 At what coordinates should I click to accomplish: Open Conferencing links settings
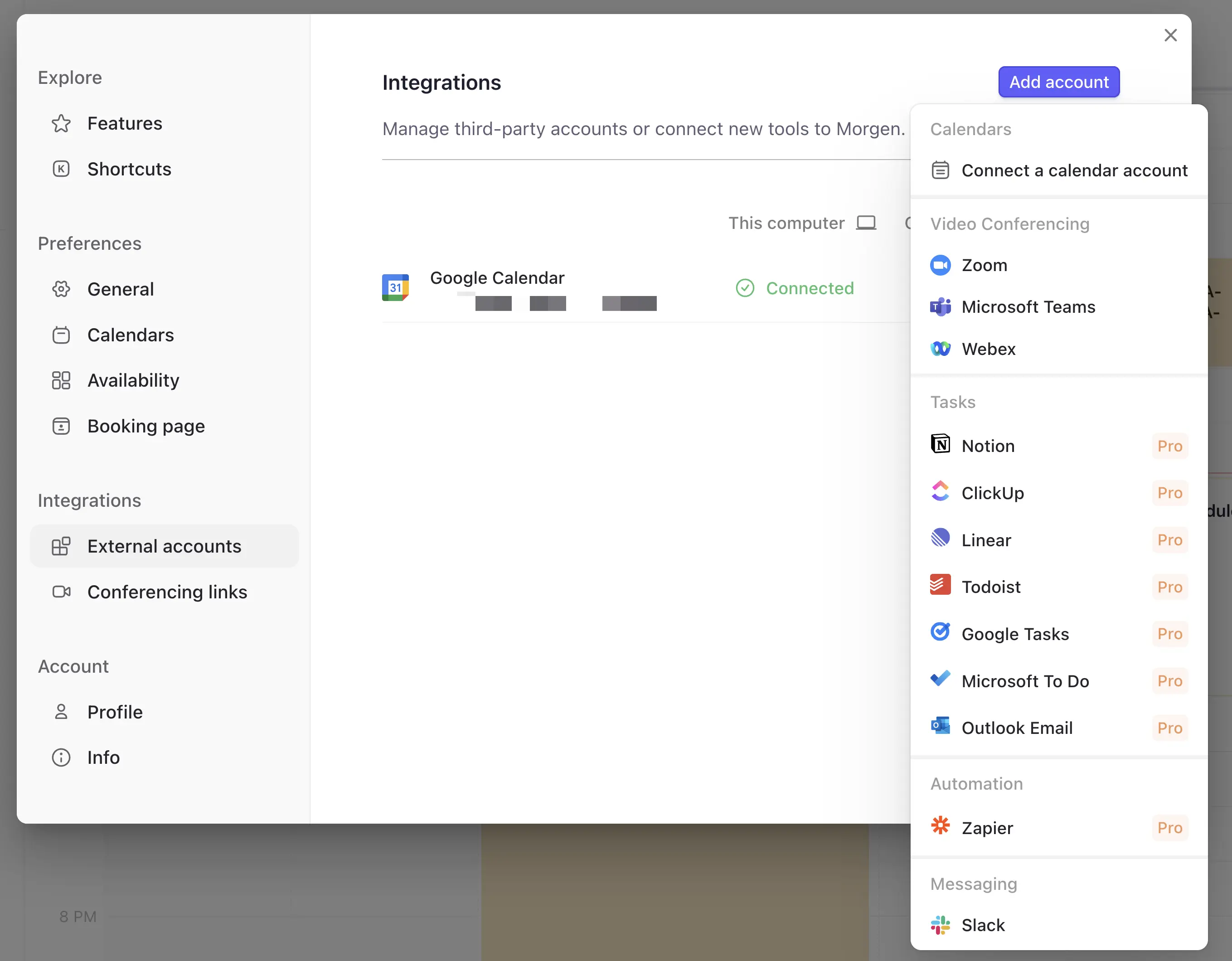(164, 592)
